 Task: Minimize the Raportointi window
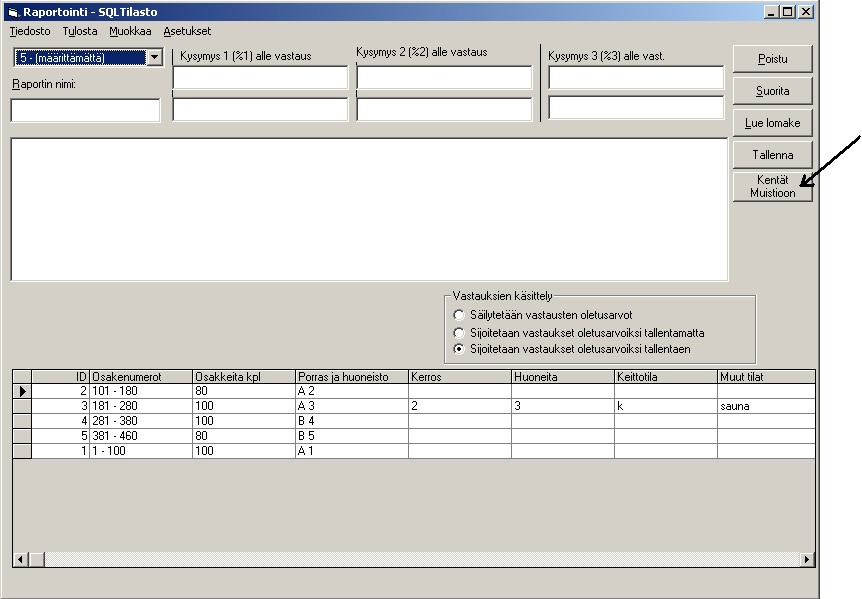[x=771, y=12]
